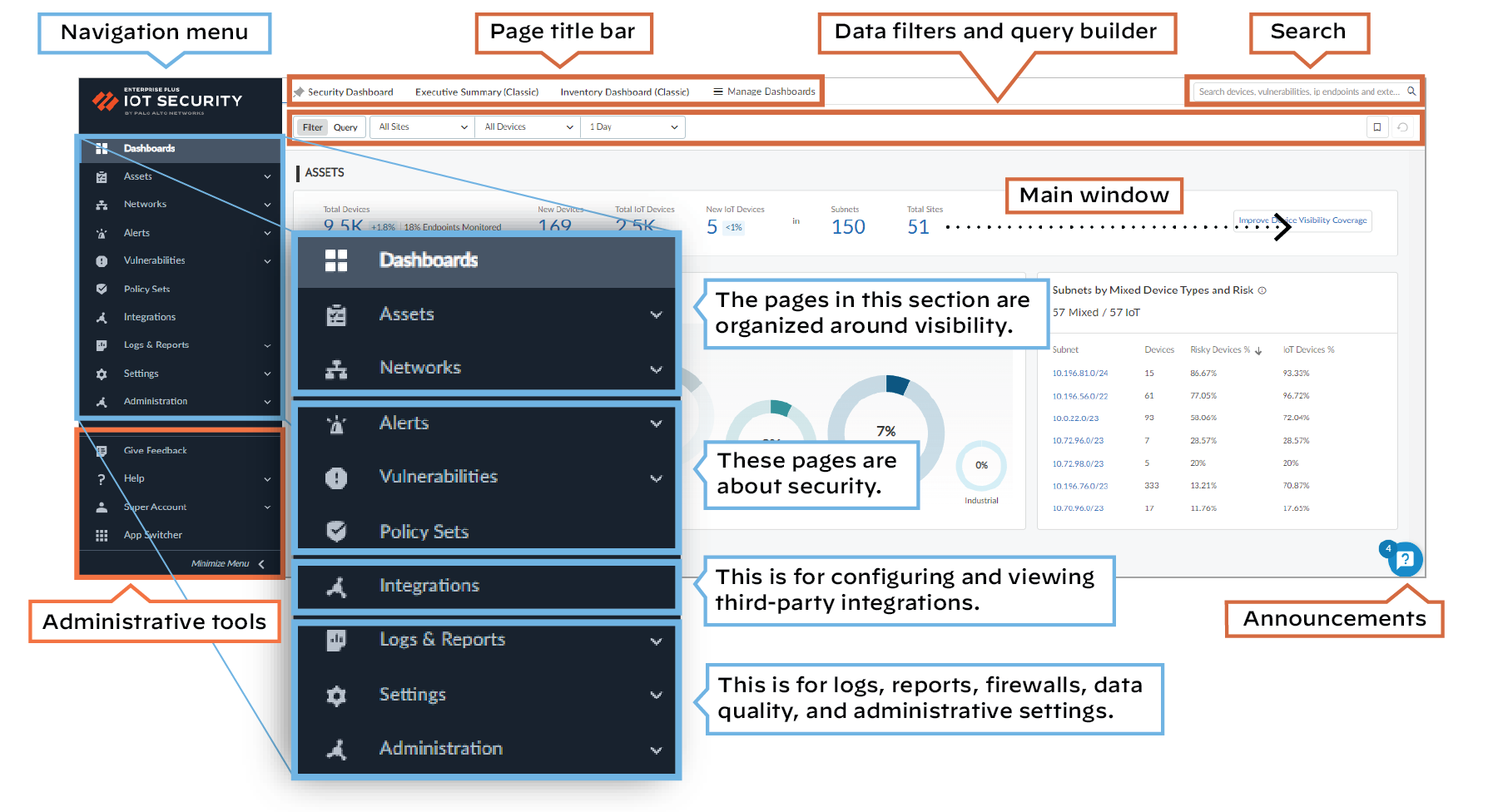Switch to Executive Summary (Classic) tab
Screen dimensions: 1498x812
(477, 92)
